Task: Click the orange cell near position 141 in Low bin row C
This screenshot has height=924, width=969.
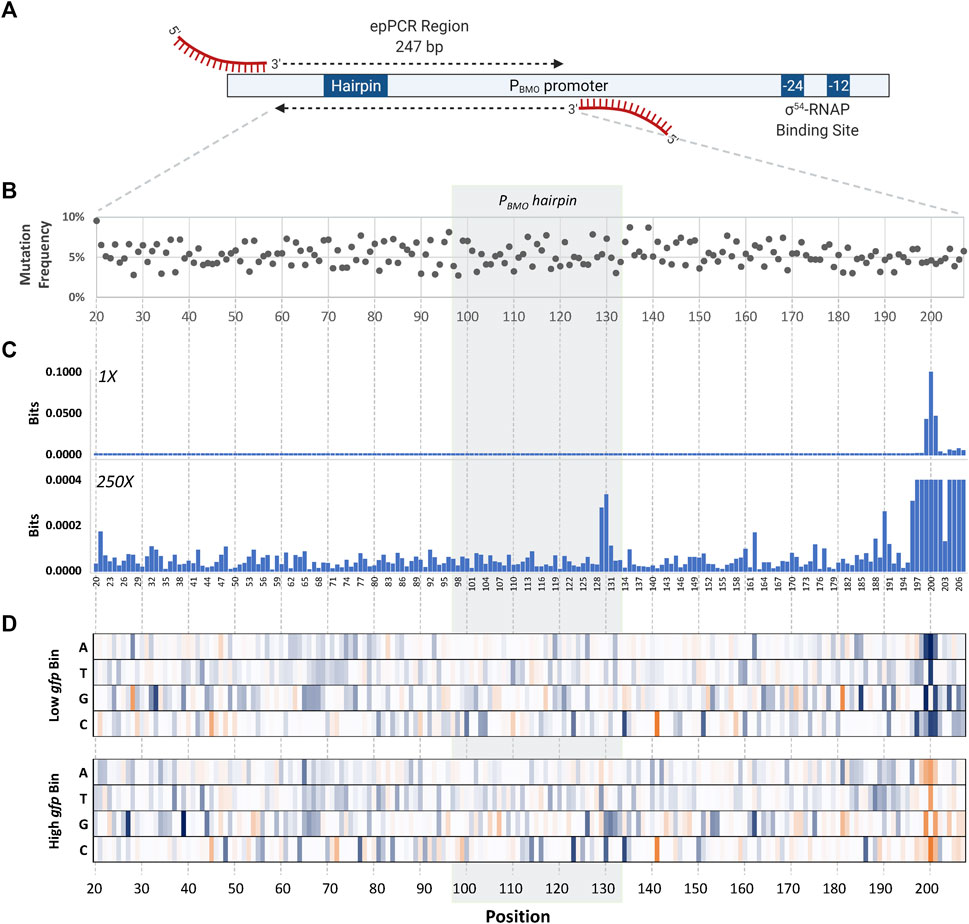Action: point(657,724)
